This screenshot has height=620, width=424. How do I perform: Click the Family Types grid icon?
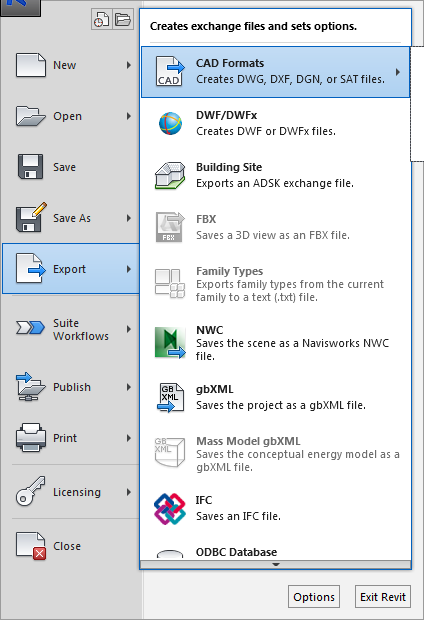coord(170,283)
